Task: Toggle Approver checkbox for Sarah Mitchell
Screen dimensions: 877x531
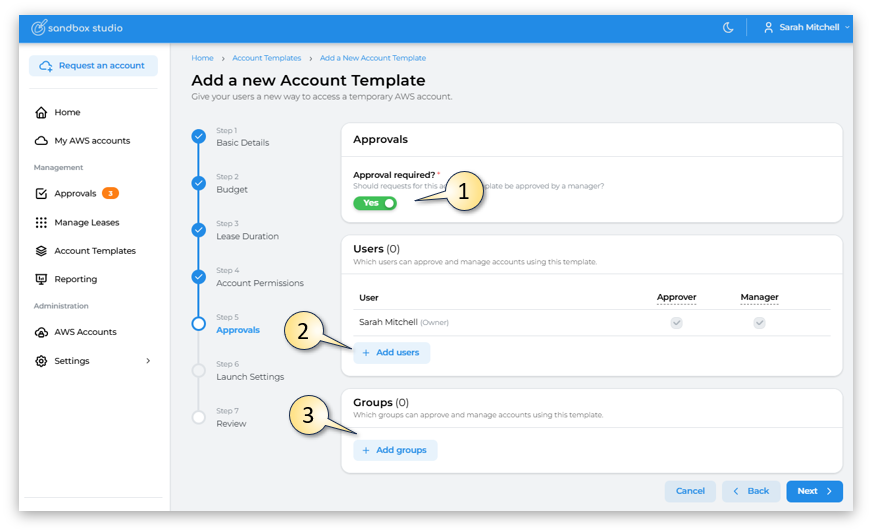Action: pos(676,323)
